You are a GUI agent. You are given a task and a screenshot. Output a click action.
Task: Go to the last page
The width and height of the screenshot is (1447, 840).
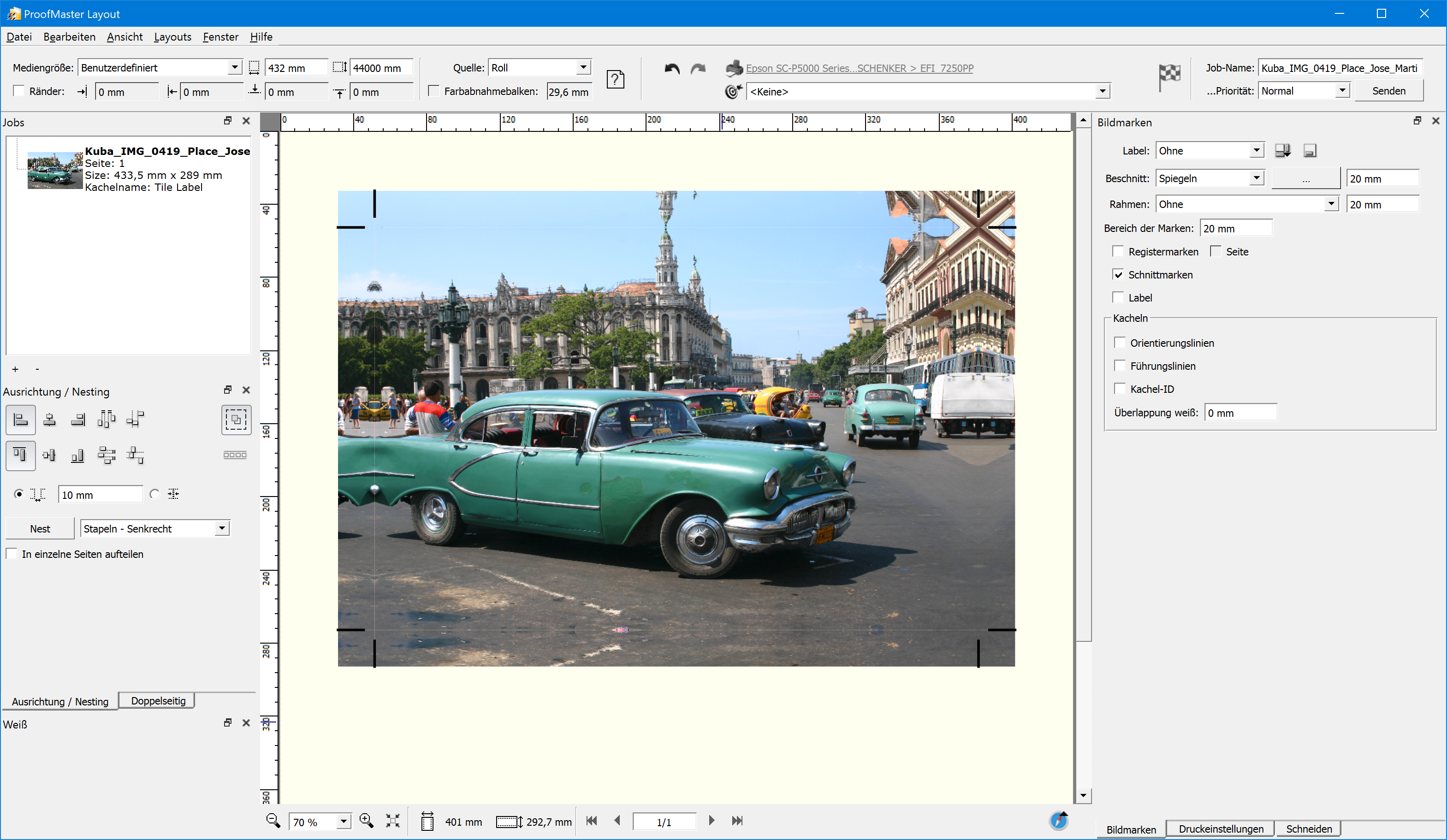[x=737, y=821]
